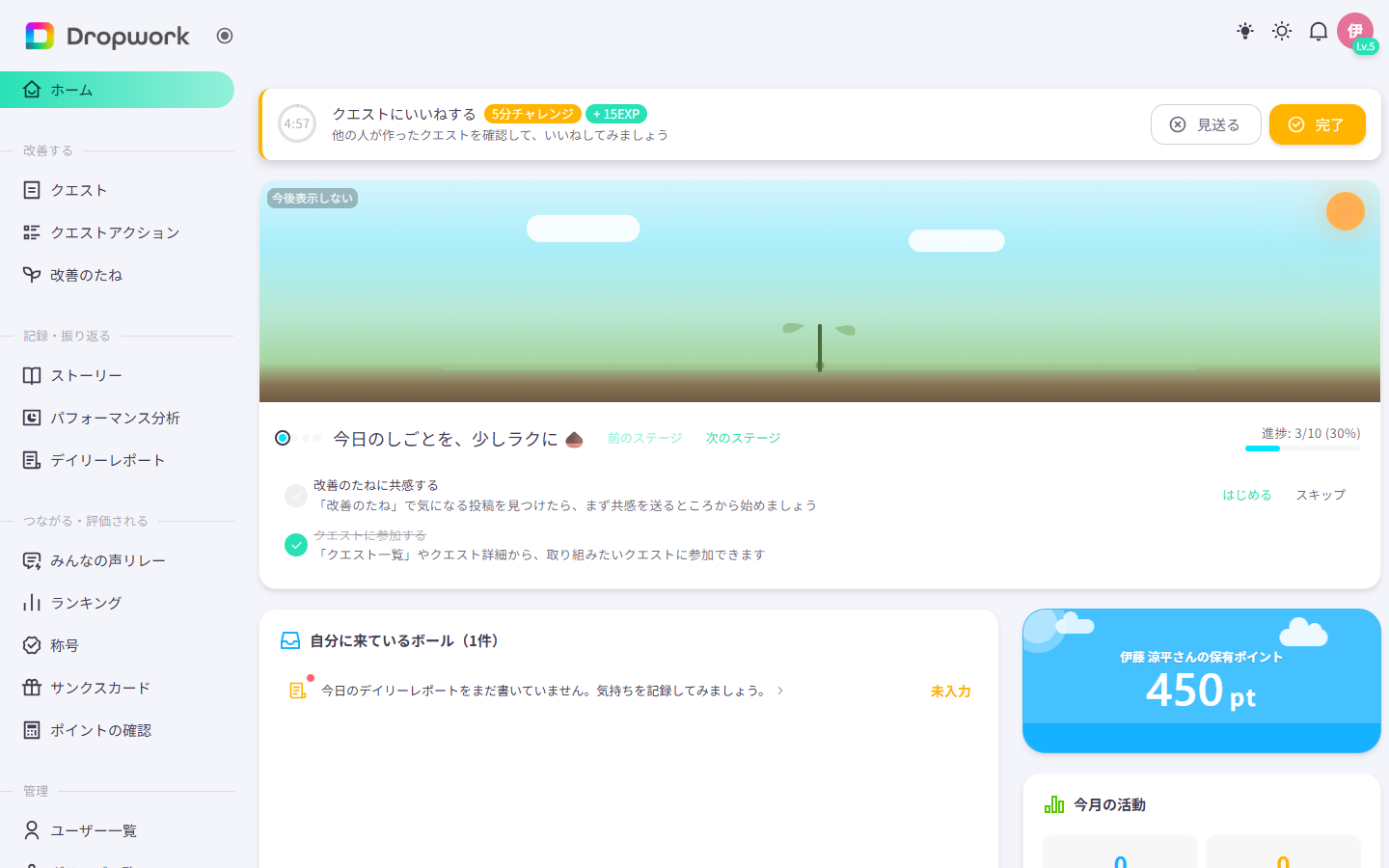Click the inbox icon by 自分に来ているボール
The image size is (1389, 868).
(290, 640)
